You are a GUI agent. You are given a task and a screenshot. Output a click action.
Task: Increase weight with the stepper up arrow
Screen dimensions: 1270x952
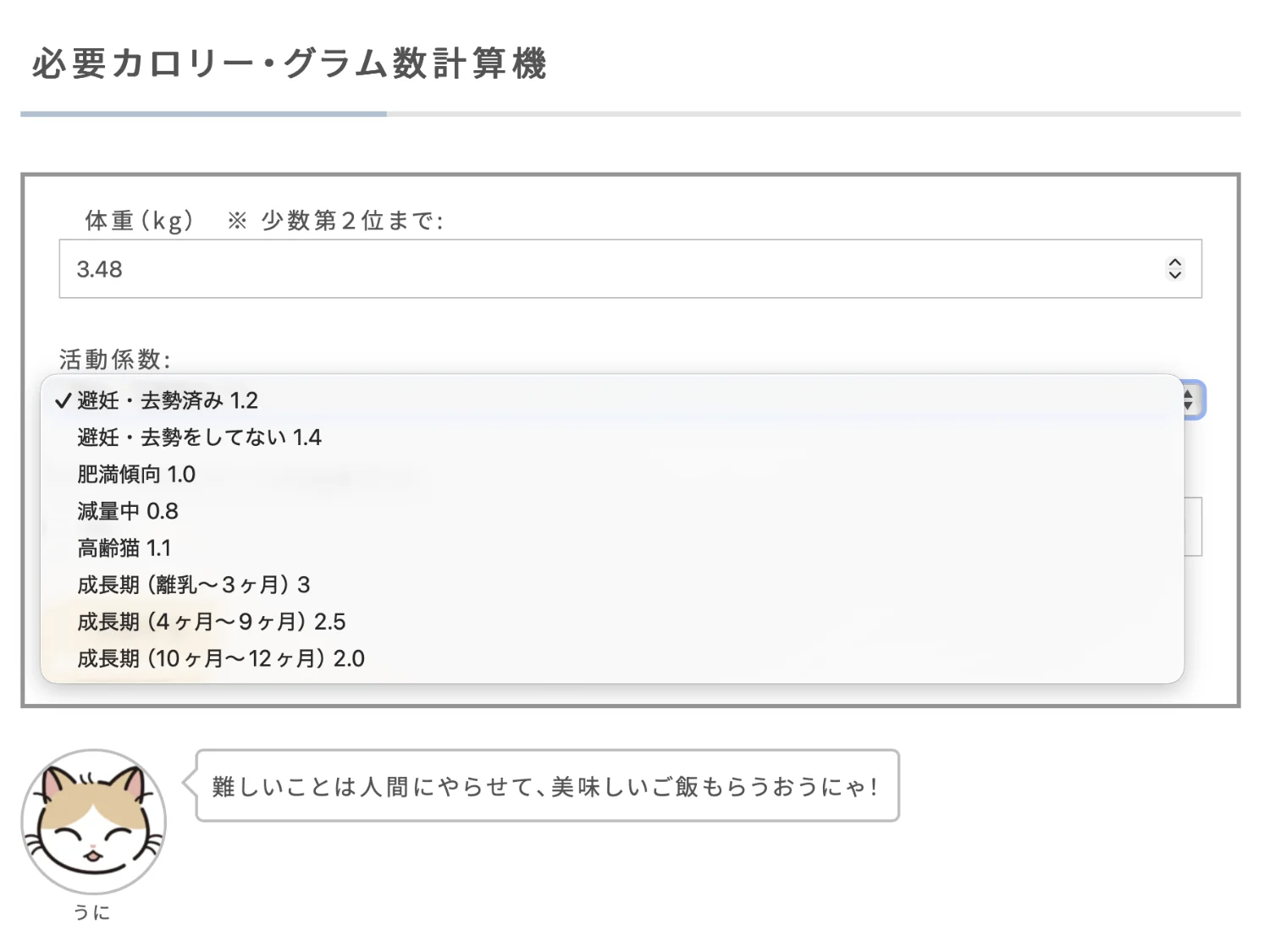[1174, 263]
